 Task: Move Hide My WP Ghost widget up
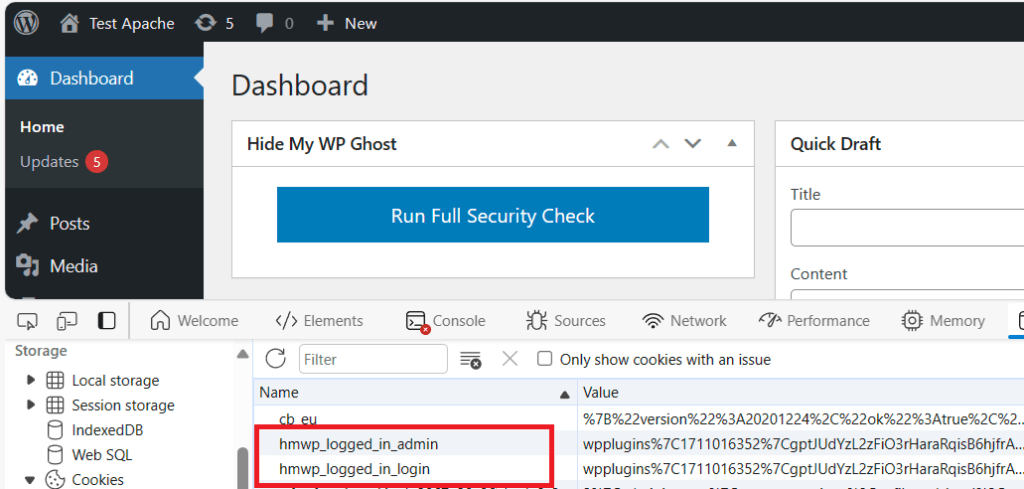point(661,144)
